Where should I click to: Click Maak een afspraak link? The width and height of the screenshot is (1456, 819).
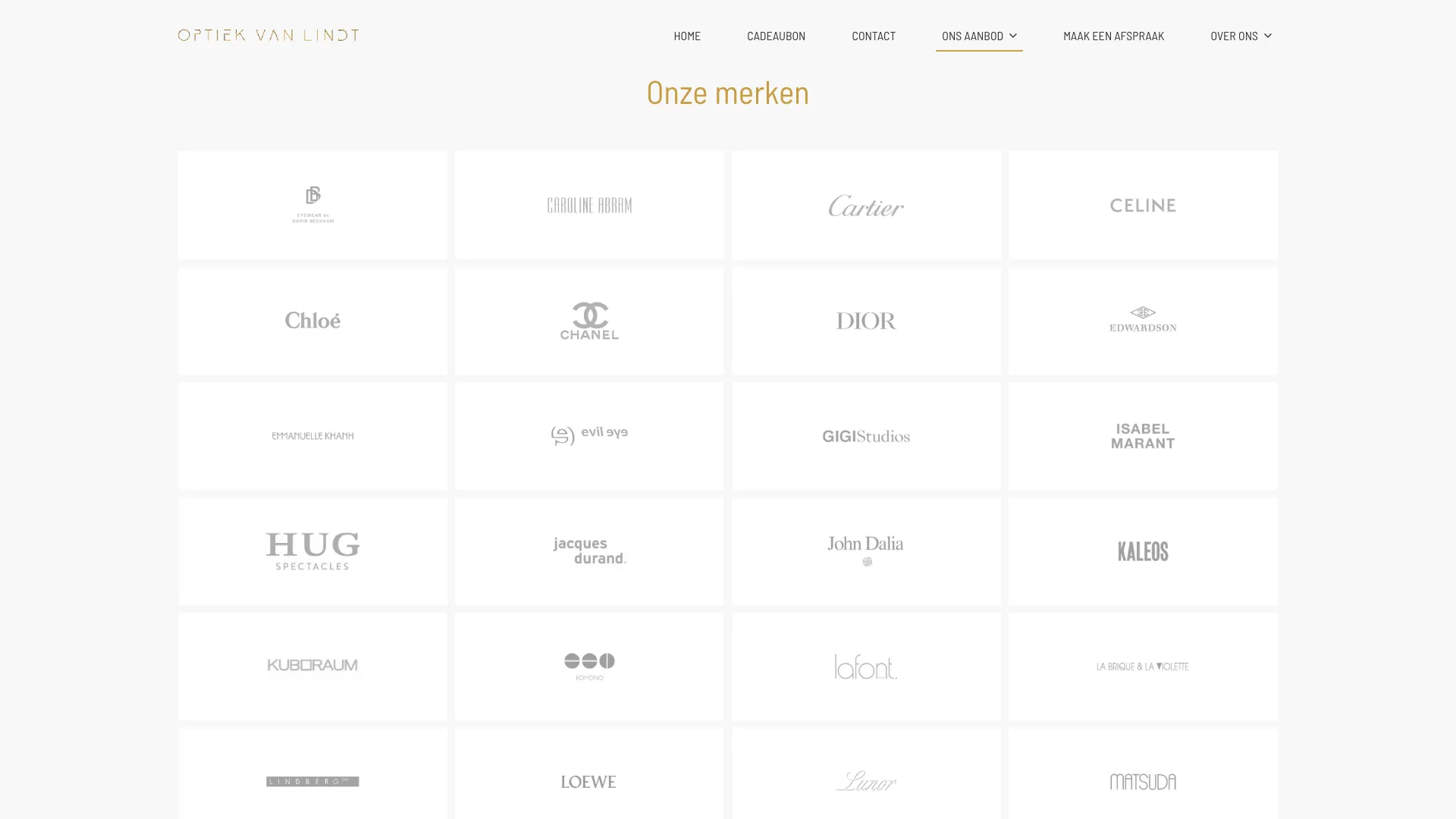(x=1113, y=36)
